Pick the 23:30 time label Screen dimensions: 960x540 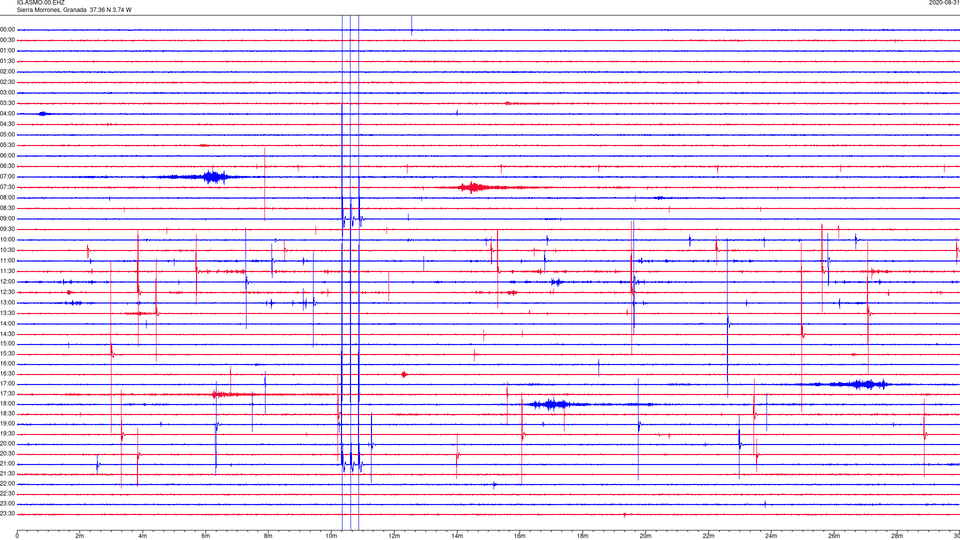[x=7, y=514]
